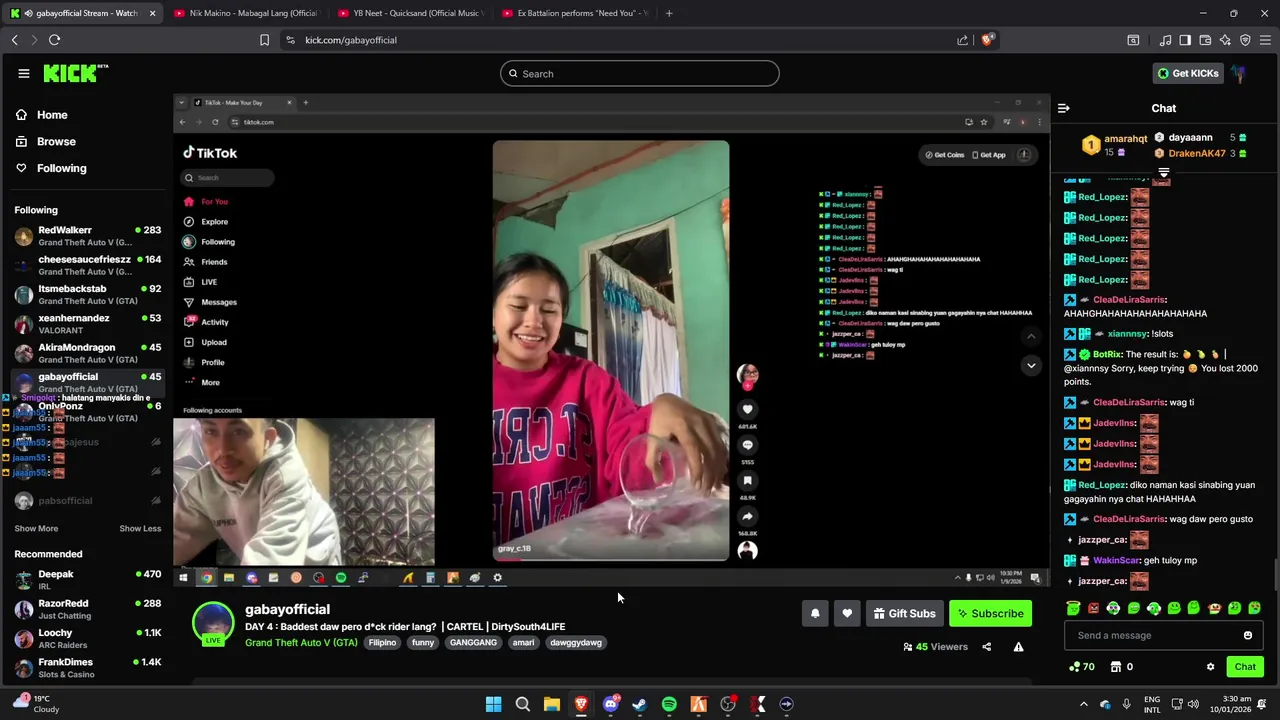Click the Filipino tag
This screenshot has width=1280, height=720.
click(x=382, y=643)
